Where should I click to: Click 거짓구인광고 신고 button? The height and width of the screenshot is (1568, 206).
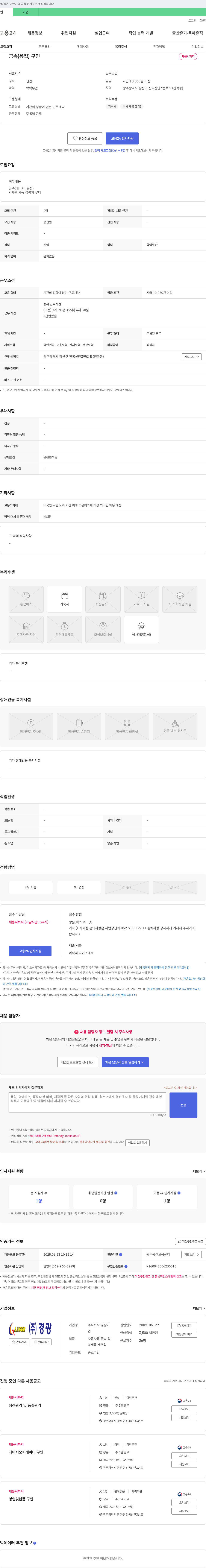(190, 1241)
